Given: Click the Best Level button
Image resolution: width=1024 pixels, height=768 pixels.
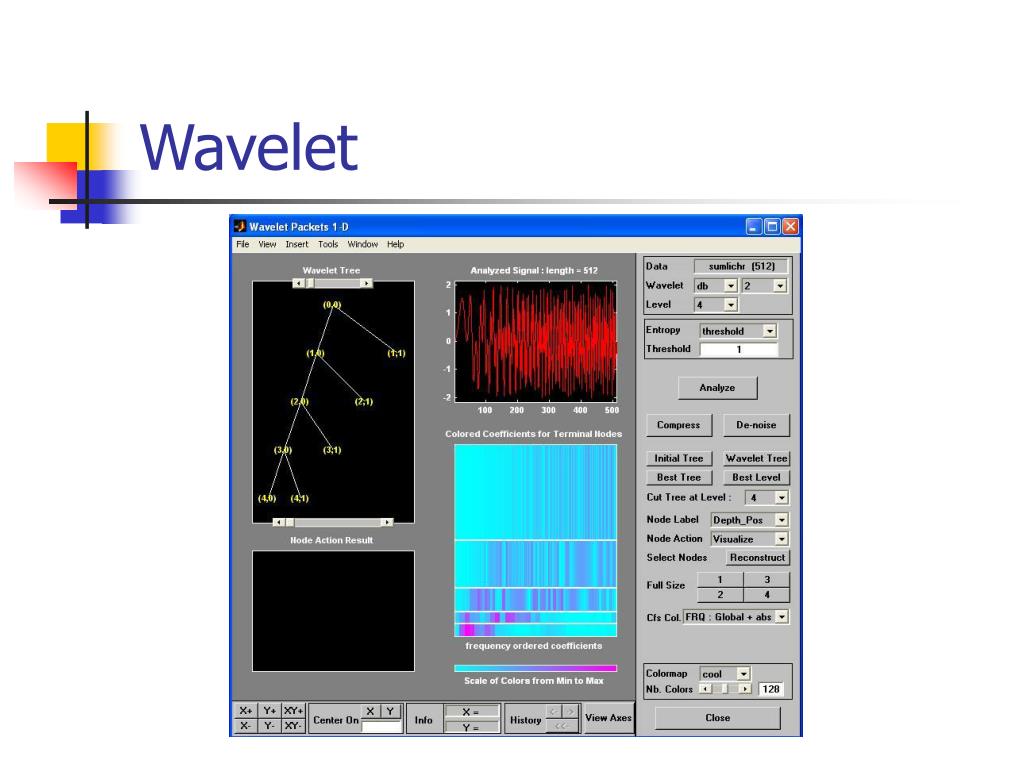Looking at the screenshot, I should [756, 477].
